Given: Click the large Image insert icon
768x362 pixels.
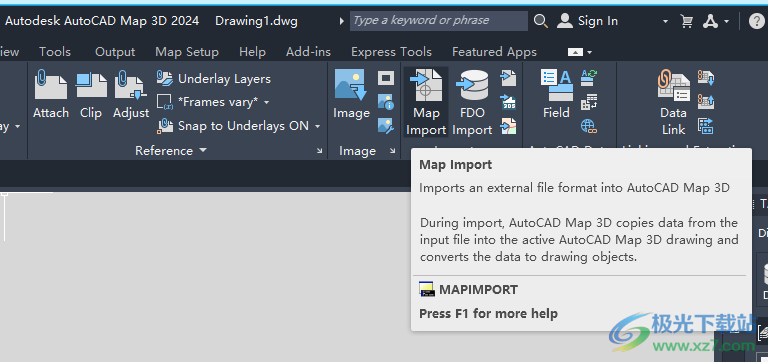Looking at the screenshot, I should coord(351,85).
